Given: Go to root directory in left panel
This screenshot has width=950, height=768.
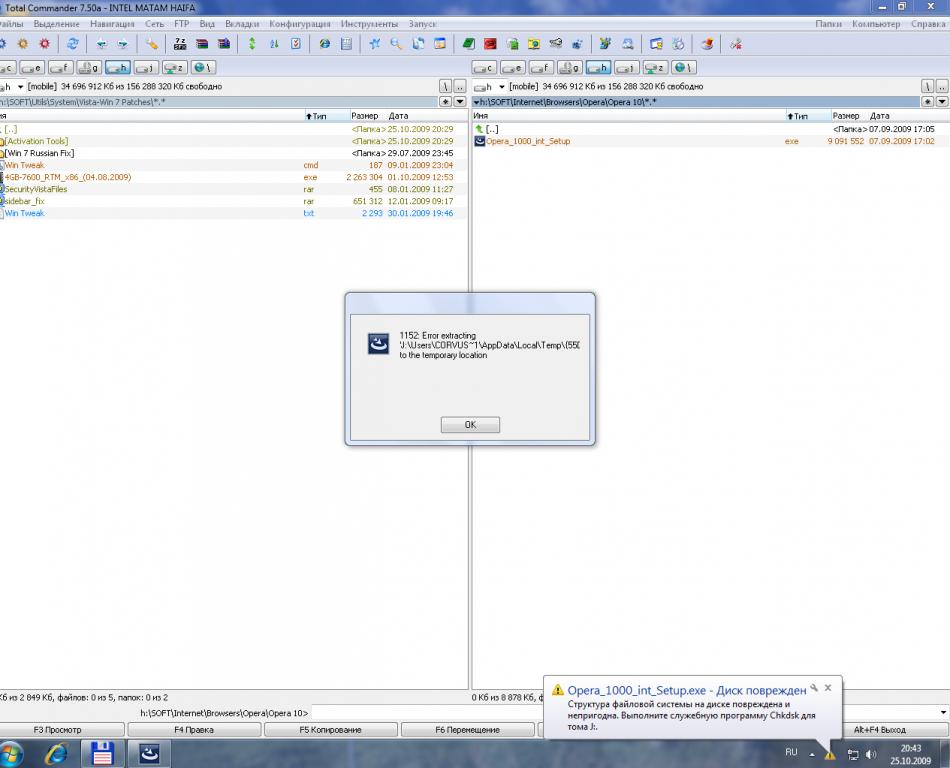Looking at the screenshot, I should coord(445,87).
